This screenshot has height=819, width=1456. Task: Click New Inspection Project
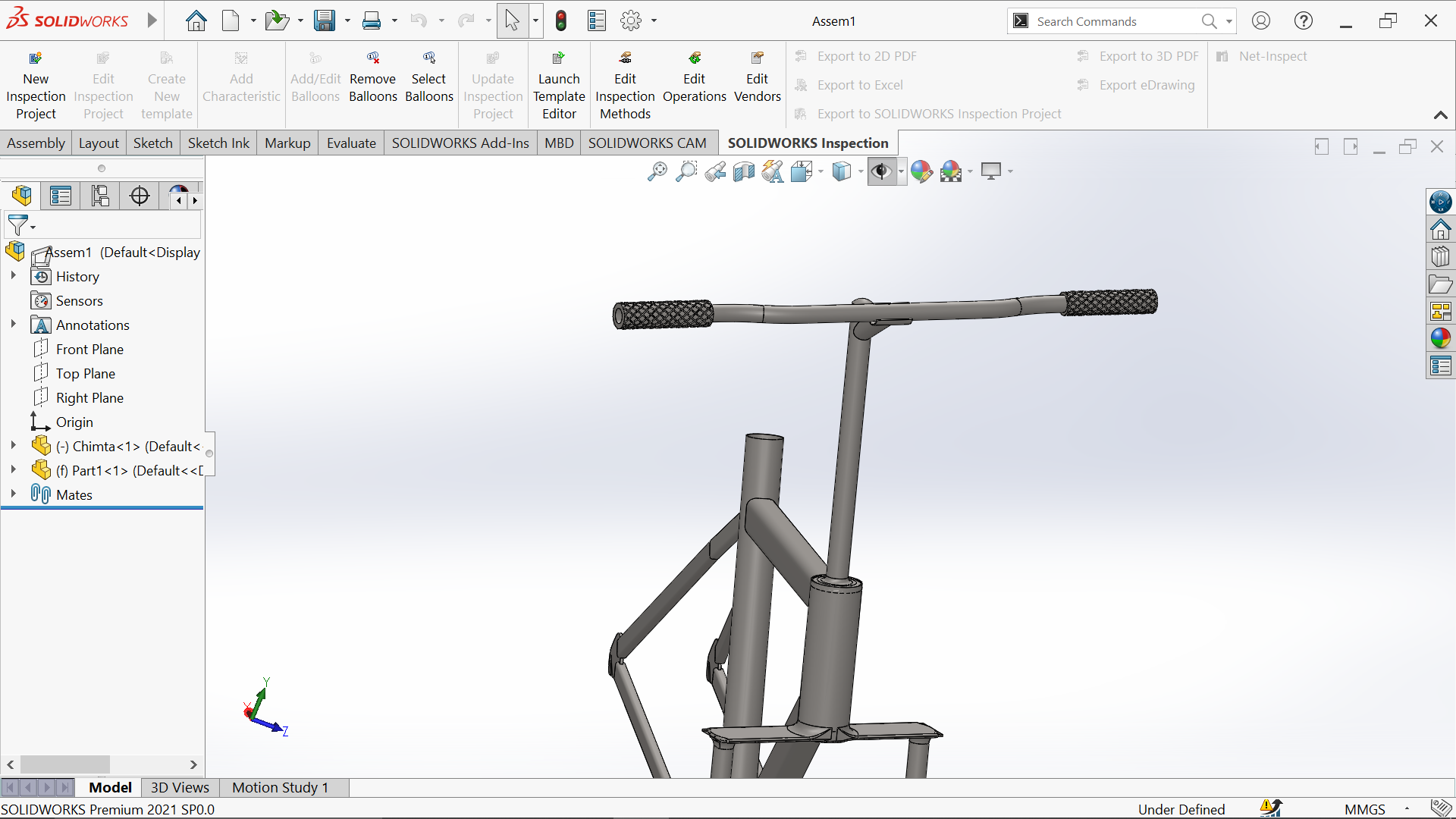click(x=36, y=86)
